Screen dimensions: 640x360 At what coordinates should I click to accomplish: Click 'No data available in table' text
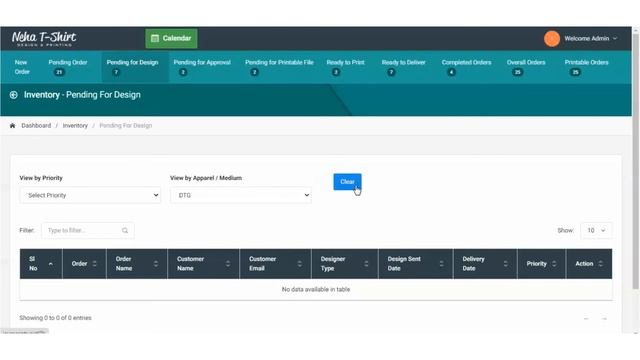click(316, 289)
